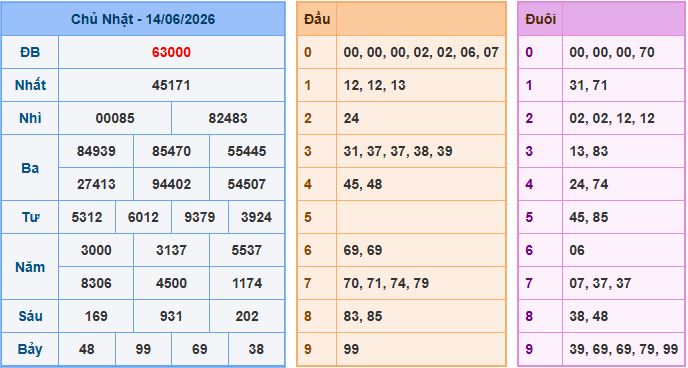Viewport: 688px width, 368px height.
Task: Select Đuôi list '00, 00, 00, 70'
Action: [x=612, y=53]
